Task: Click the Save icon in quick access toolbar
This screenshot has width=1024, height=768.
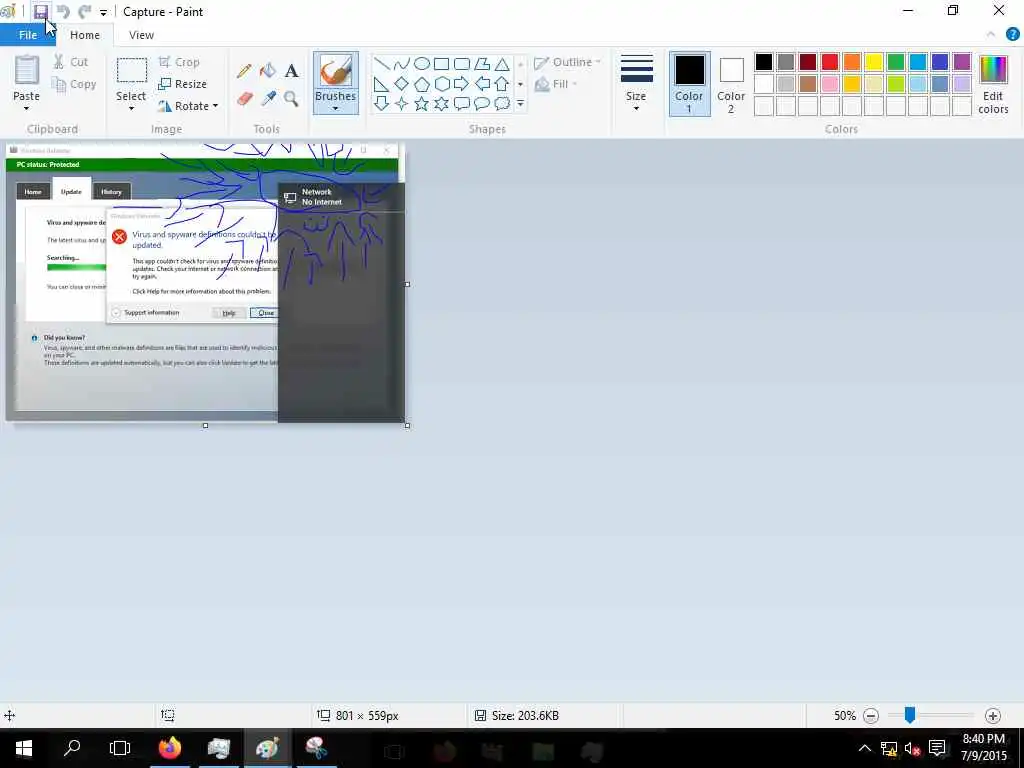Action: coord(40,12)
